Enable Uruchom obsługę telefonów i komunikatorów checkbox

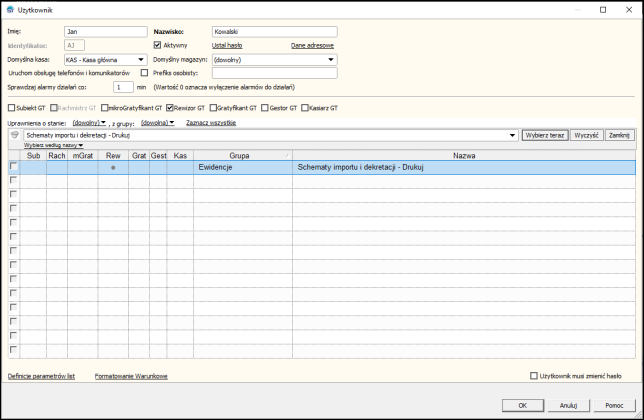pyautogui.click(x=144, y=73)
